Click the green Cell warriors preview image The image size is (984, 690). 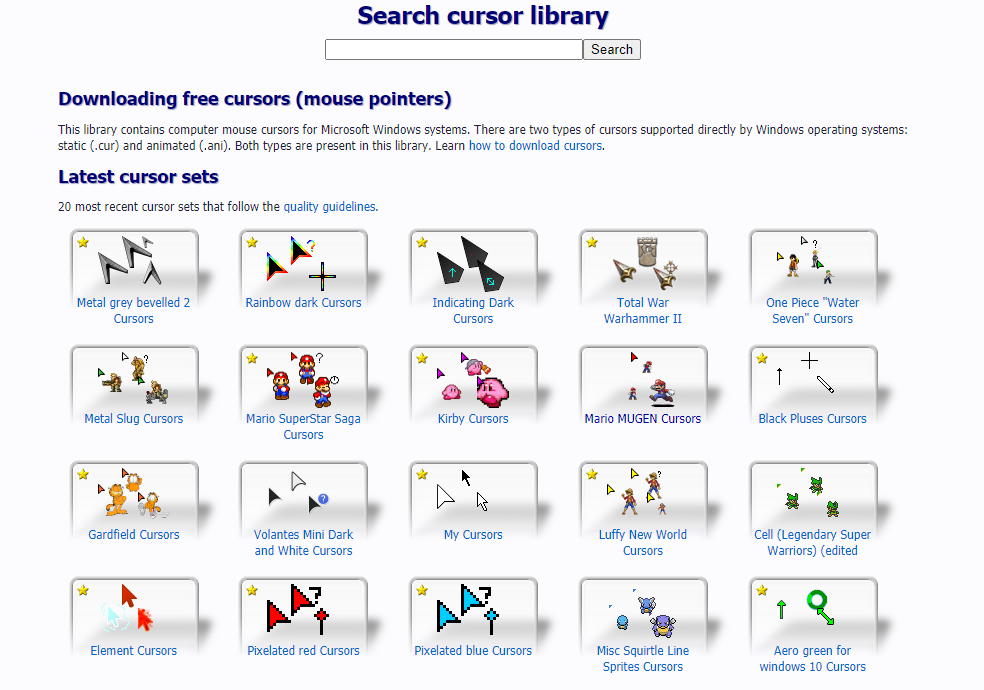pos(808,492)
